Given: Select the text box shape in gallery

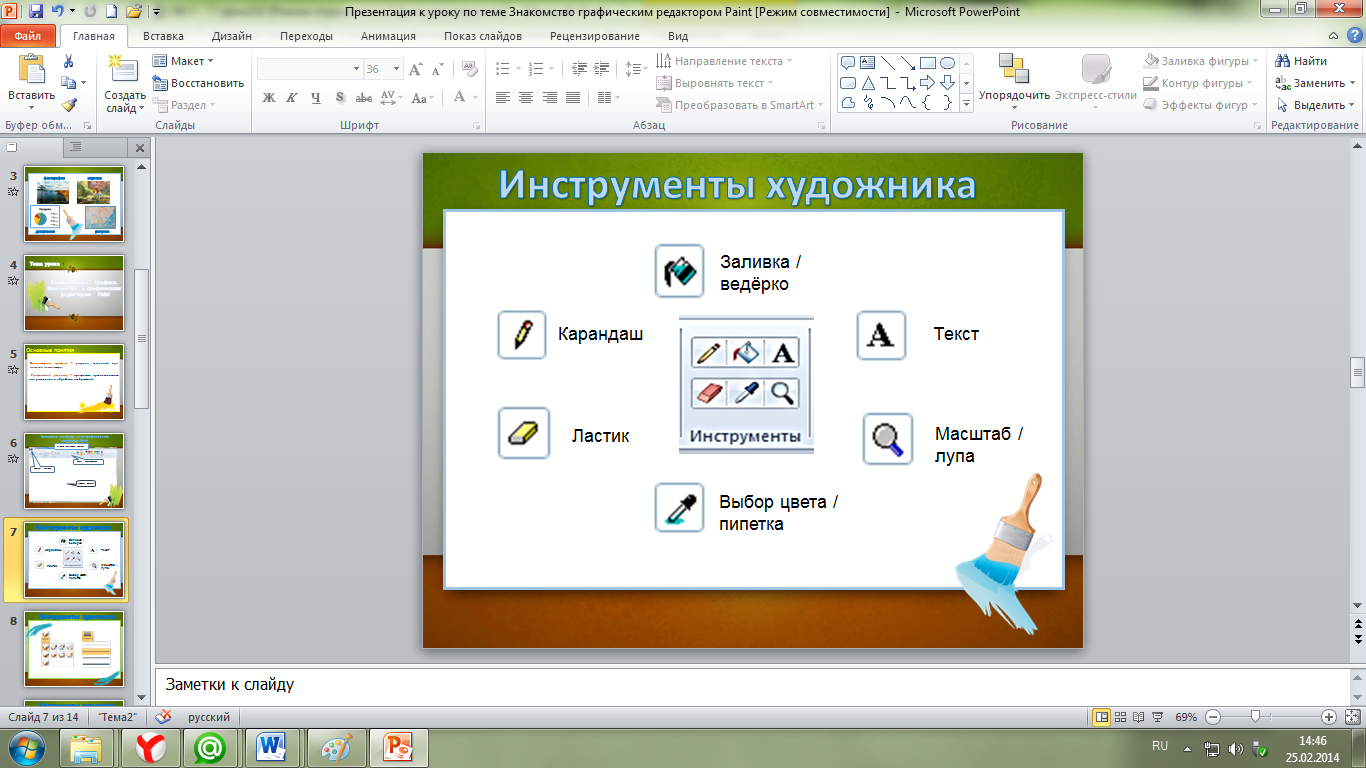Looking at the screenshot, I should click(868, 63).
